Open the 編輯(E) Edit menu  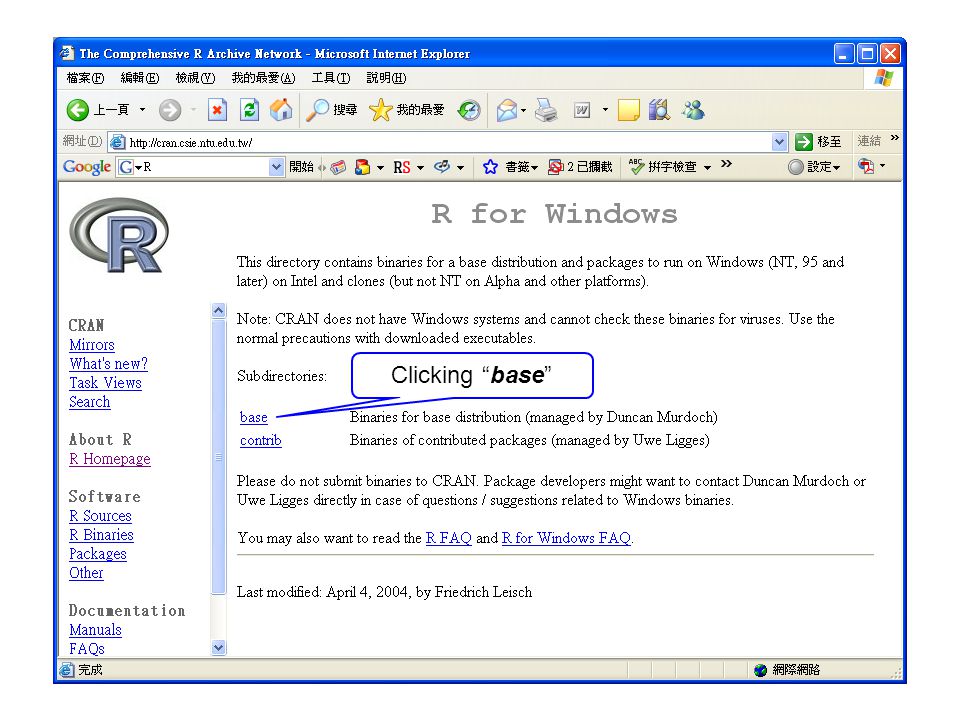tap(140, 78)
